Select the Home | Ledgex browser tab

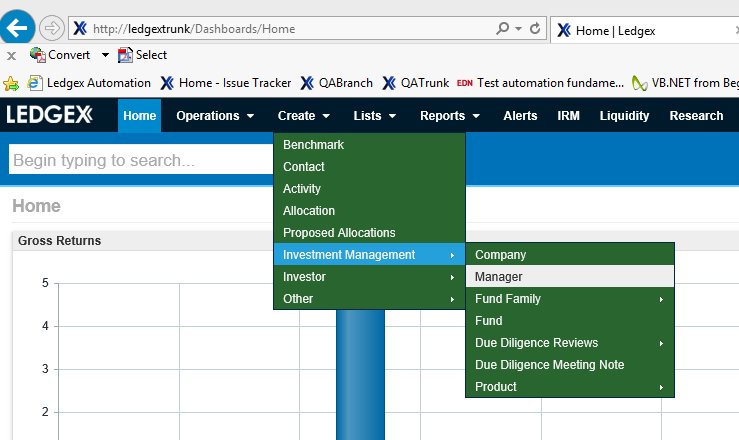point(645,31)
